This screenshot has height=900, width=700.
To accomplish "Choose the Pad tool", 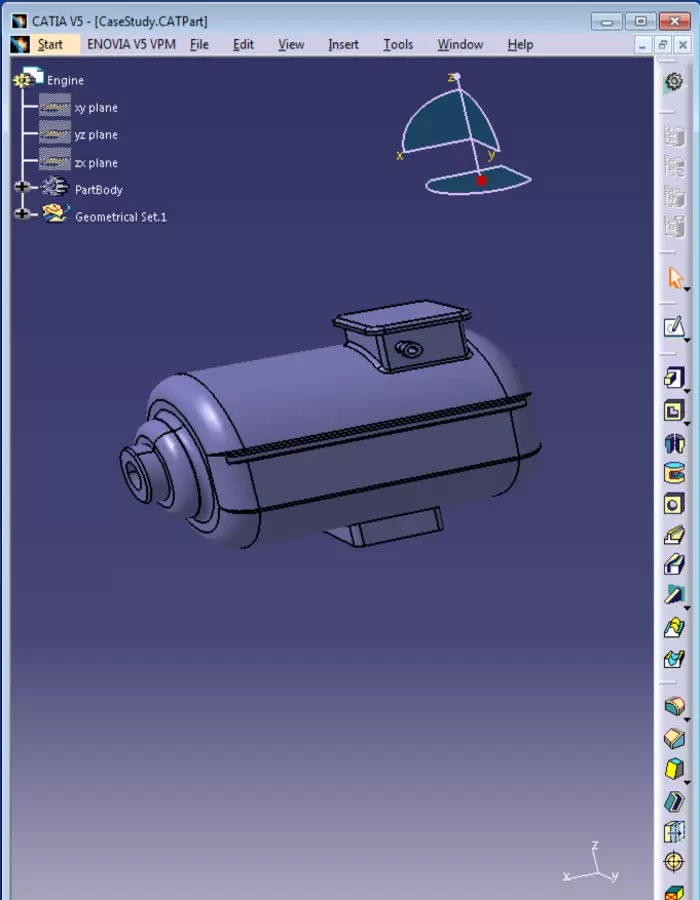I will 674,378.
